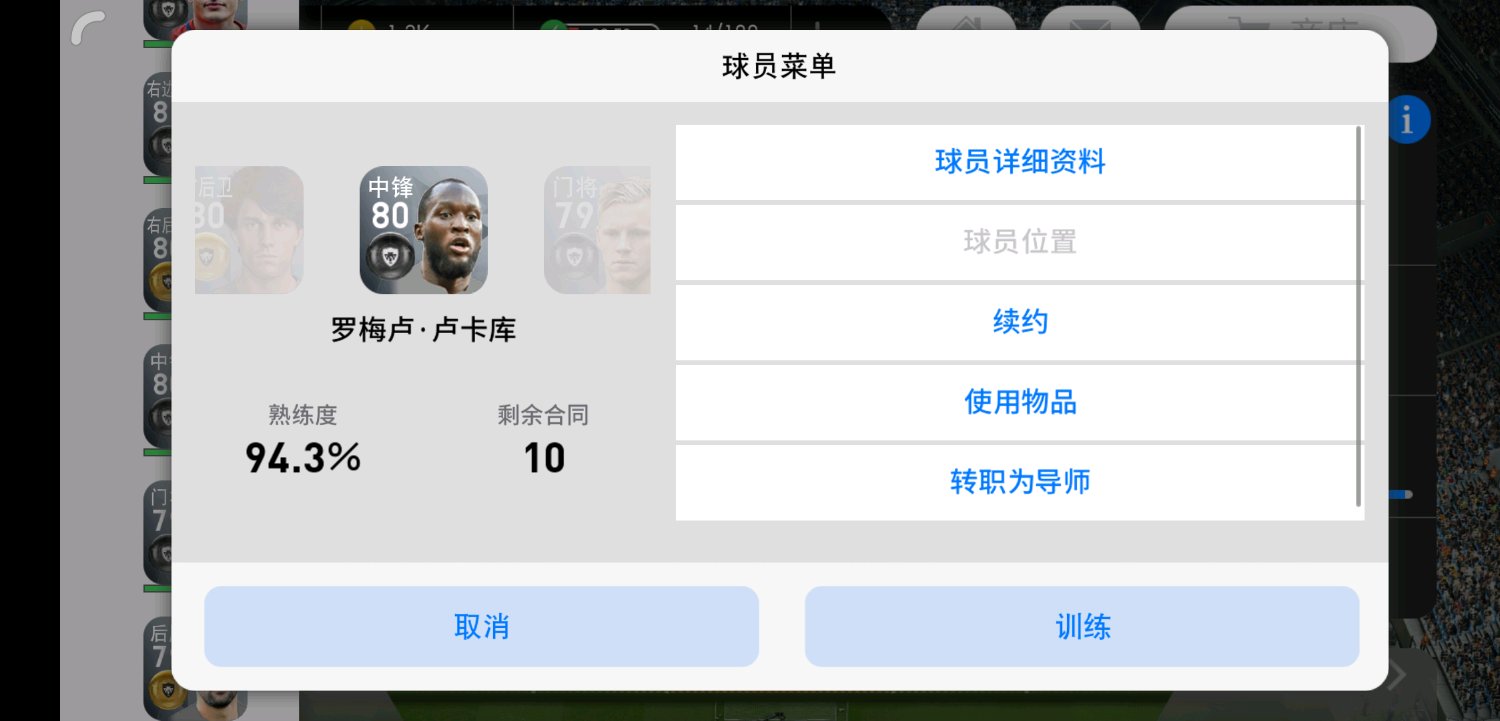Tap the 中锋 card in left sidebar list
This screenshot has height=721, width=1500.
(158, 397)
